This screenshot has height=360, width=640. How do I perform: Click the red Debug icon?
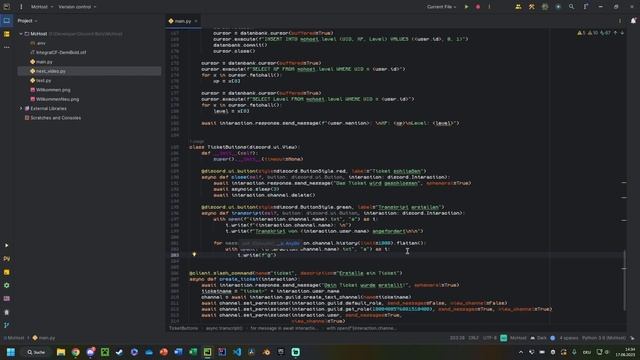[x=478, y=7]
